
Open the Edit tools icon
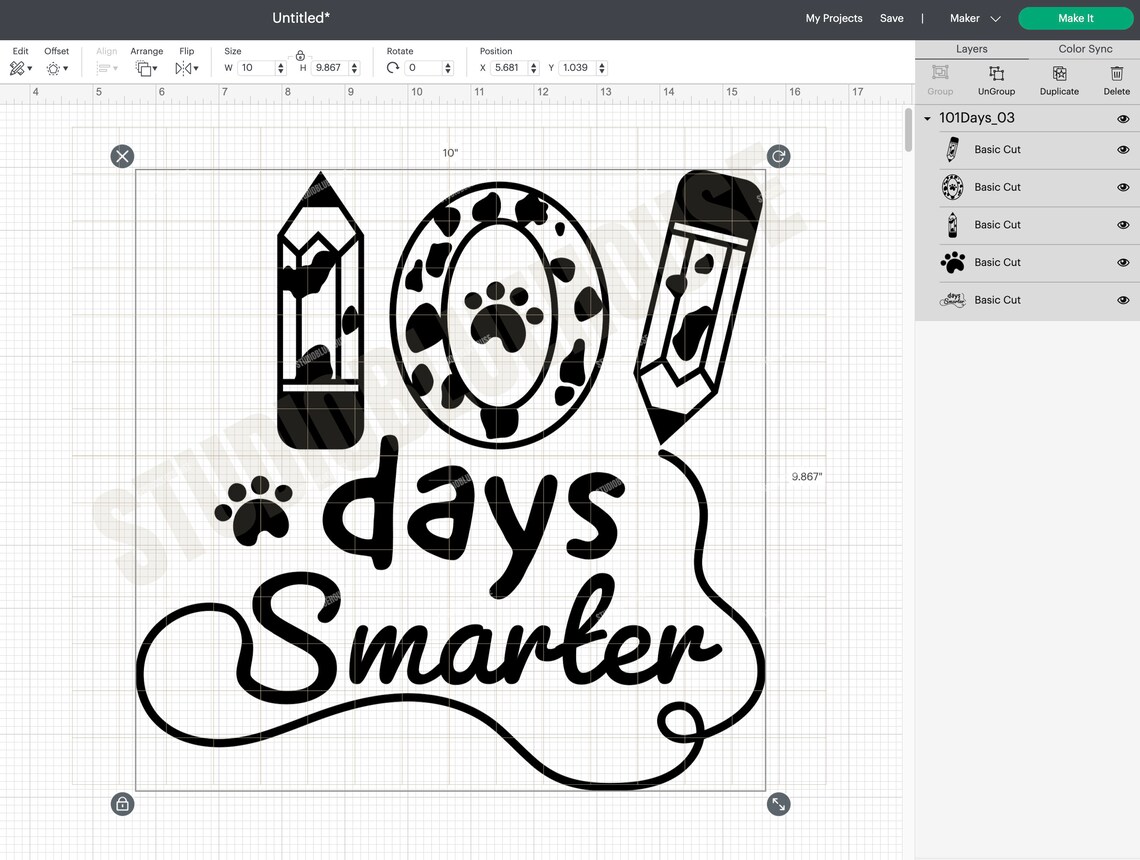pyautogui.click(x=16, y=67)
